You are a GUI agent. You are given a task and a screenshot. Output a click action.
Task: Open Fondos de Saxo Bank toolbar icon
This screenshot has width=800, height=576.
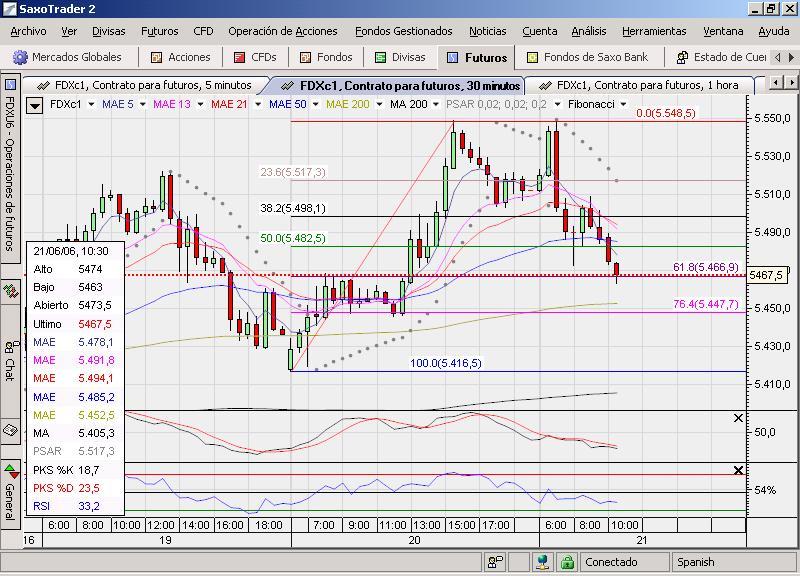(532, 58)
